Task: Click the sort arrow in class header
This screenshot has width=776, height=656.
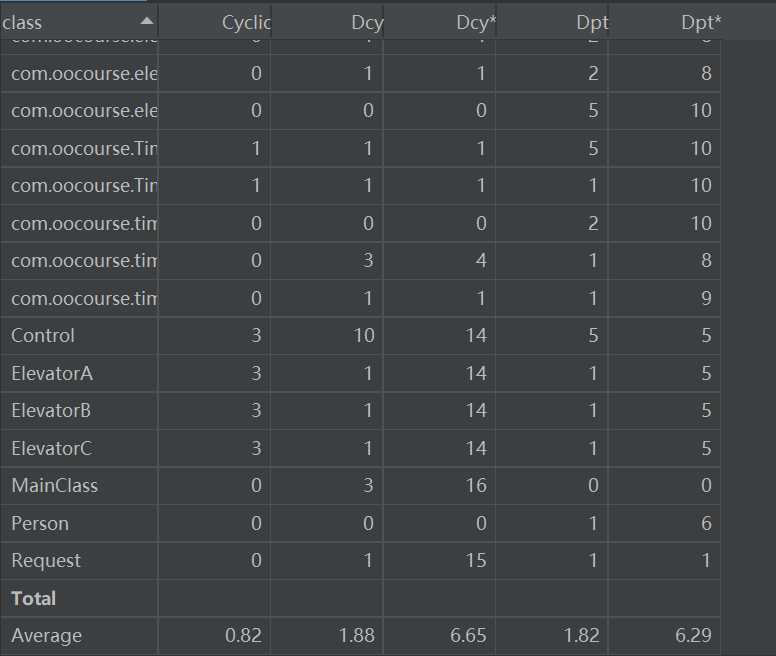Action: [146, 21]
